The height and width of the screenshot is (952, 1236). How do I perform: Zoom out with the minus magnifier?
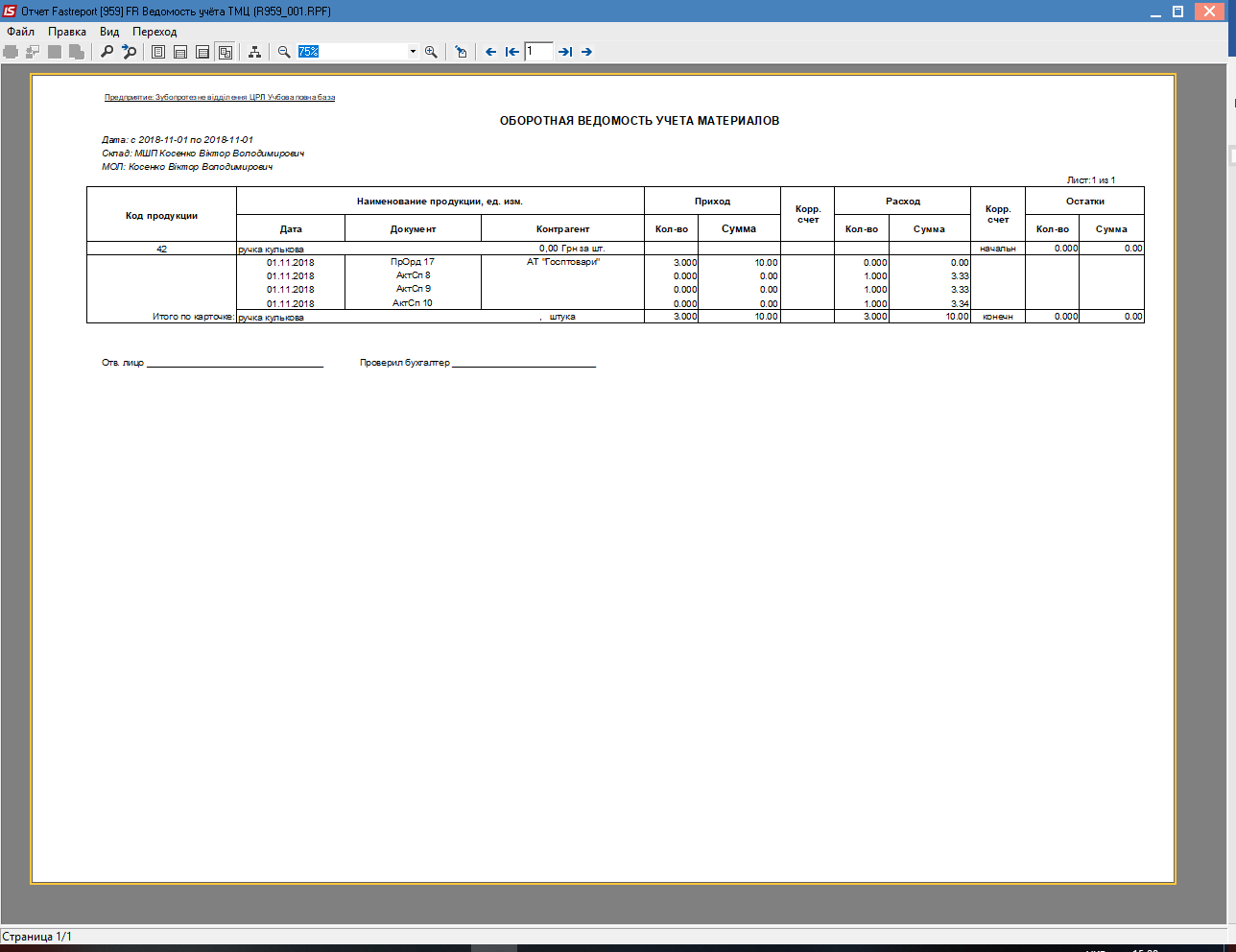[284, 52]
